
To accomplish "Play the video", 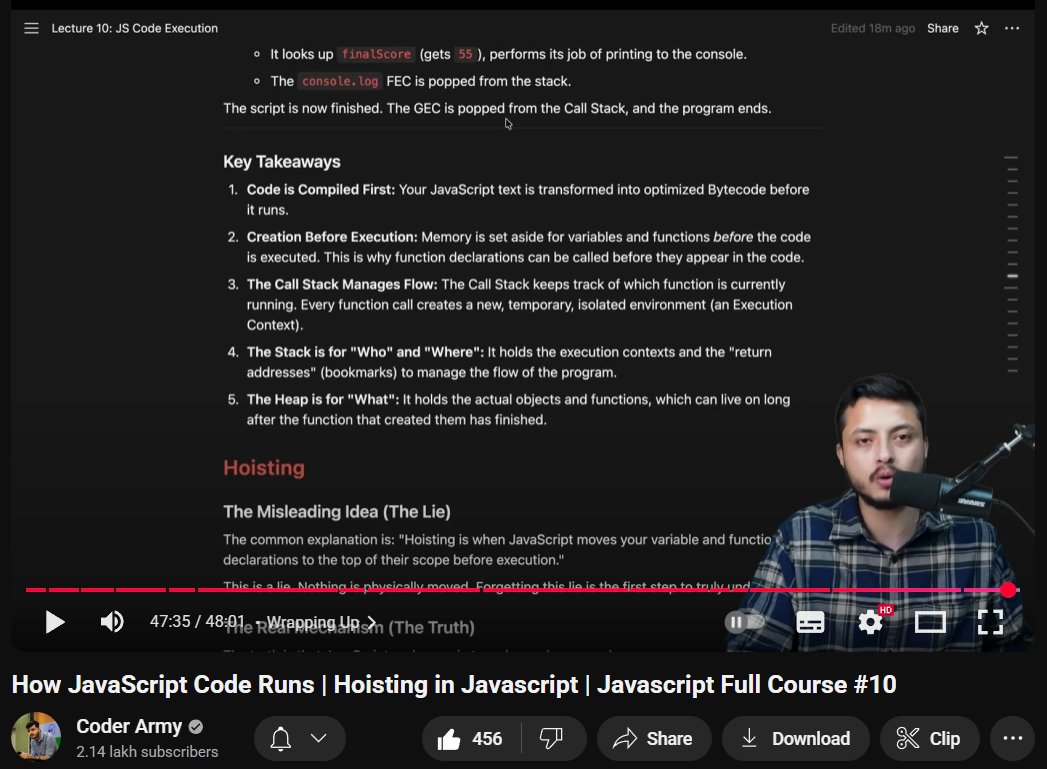I will point(55,622).
